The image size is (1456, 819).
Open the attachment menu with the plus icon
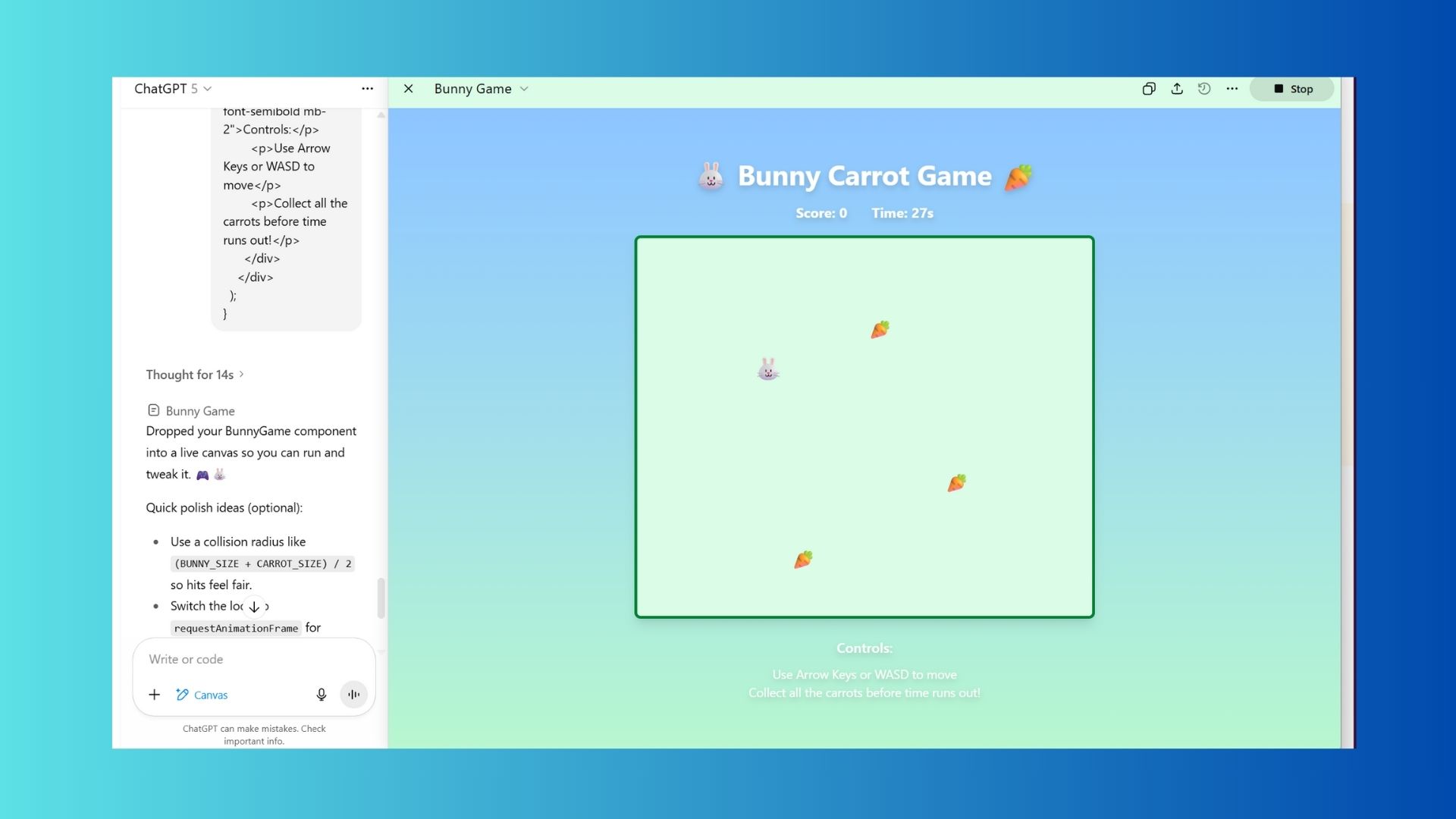pos(154,694)
